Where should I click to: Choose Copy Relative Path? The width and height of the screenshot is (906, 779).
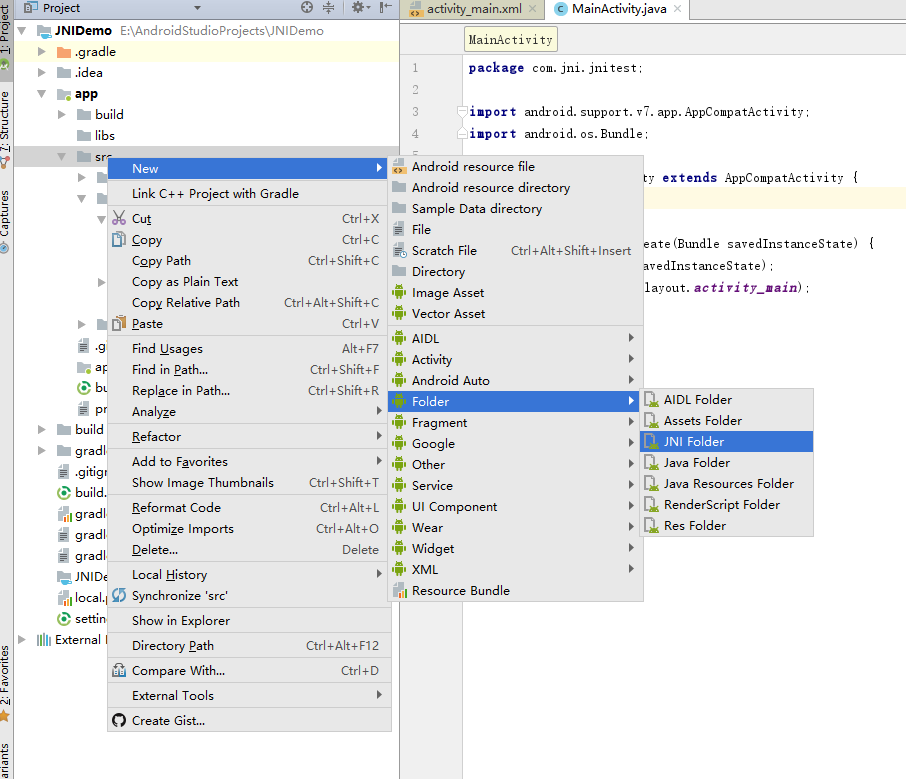[x=247, y=303]
